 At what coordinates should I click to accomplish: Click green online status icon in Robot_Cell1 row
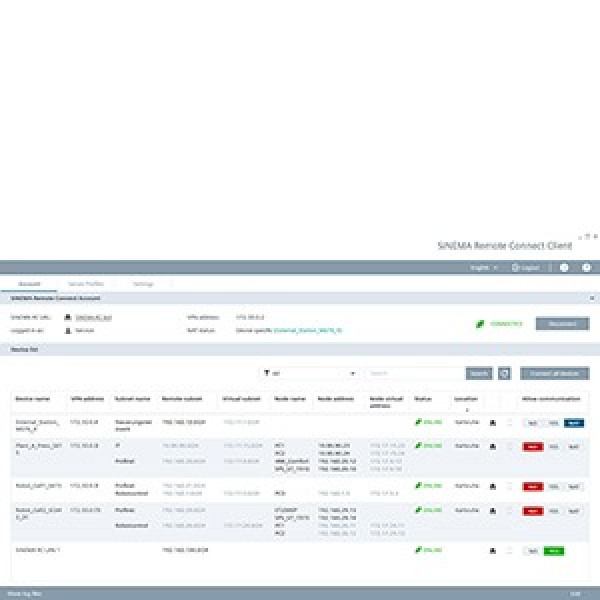coord(418,485)
